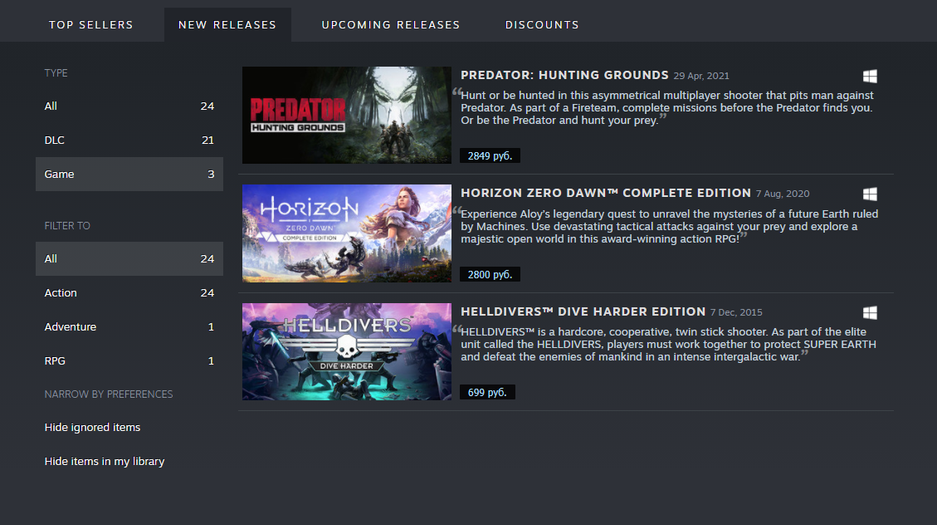Screen dimensions: 937x525
Task: Filter to Adventure genre
Action: click(x=129, y=327)
